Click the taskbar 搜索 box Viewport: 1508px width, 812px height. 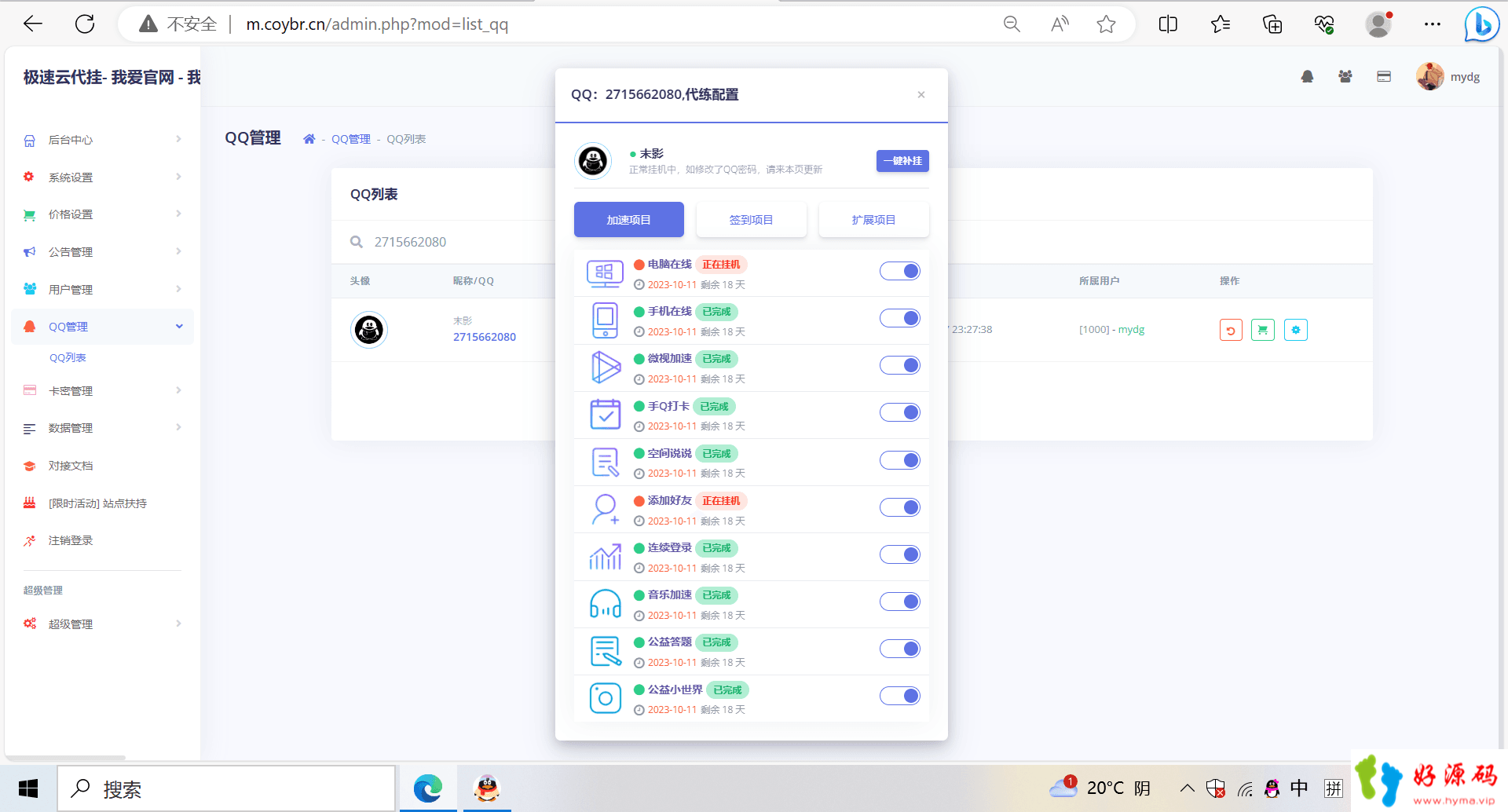[x=226, y=788]
